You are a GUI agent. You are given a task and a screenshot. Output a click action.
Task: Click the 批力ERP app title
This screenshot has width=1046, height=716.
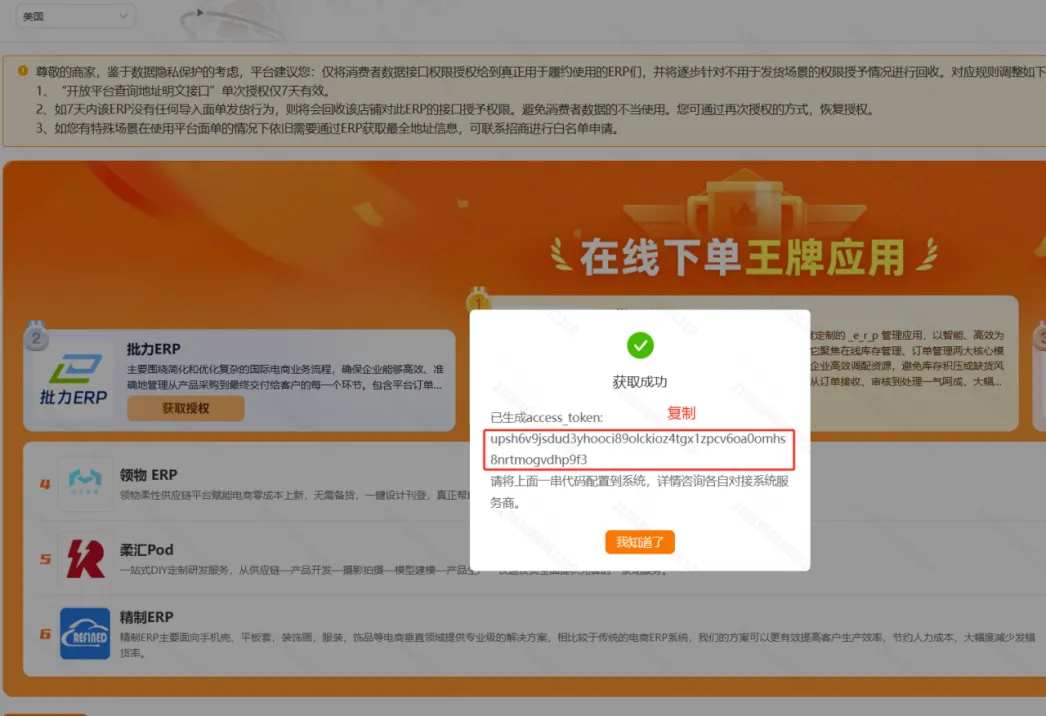[x=153, y=349]
